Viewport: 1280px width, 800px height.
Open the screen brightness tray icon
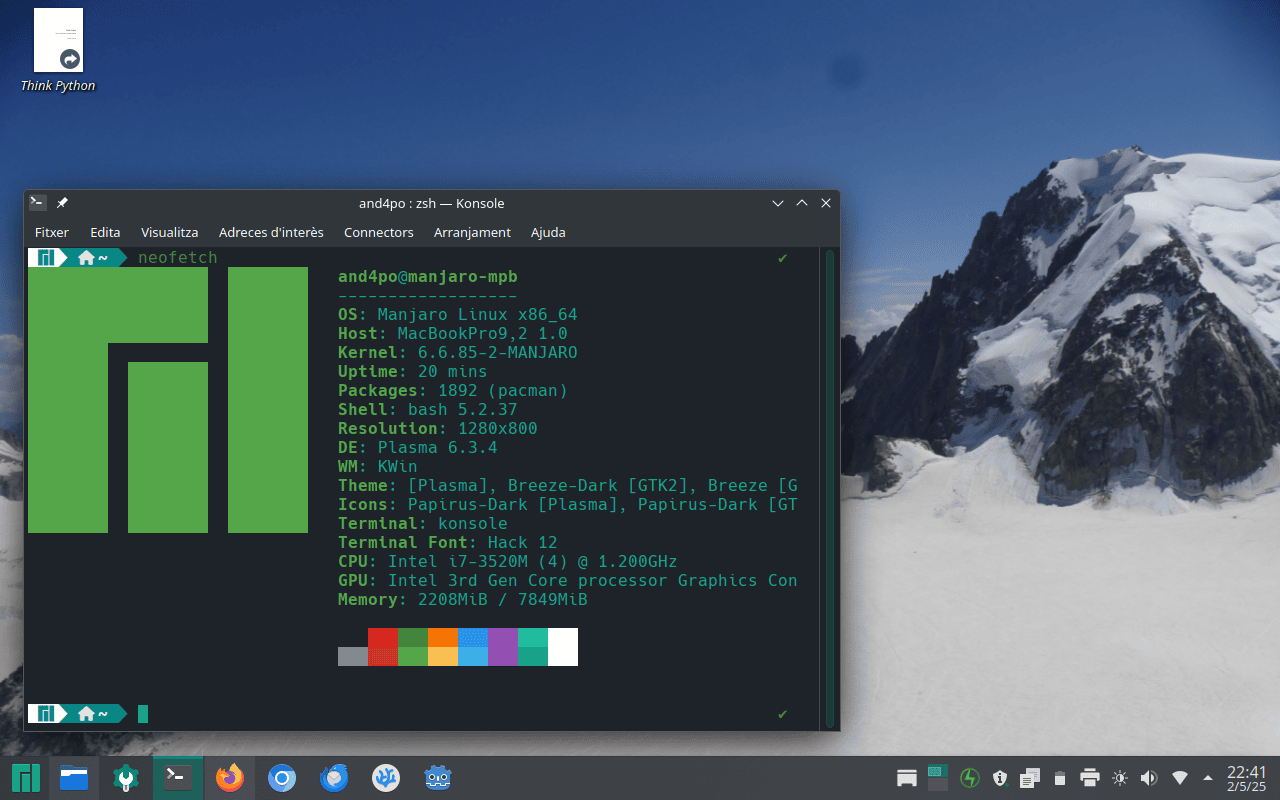point(1120,778)
